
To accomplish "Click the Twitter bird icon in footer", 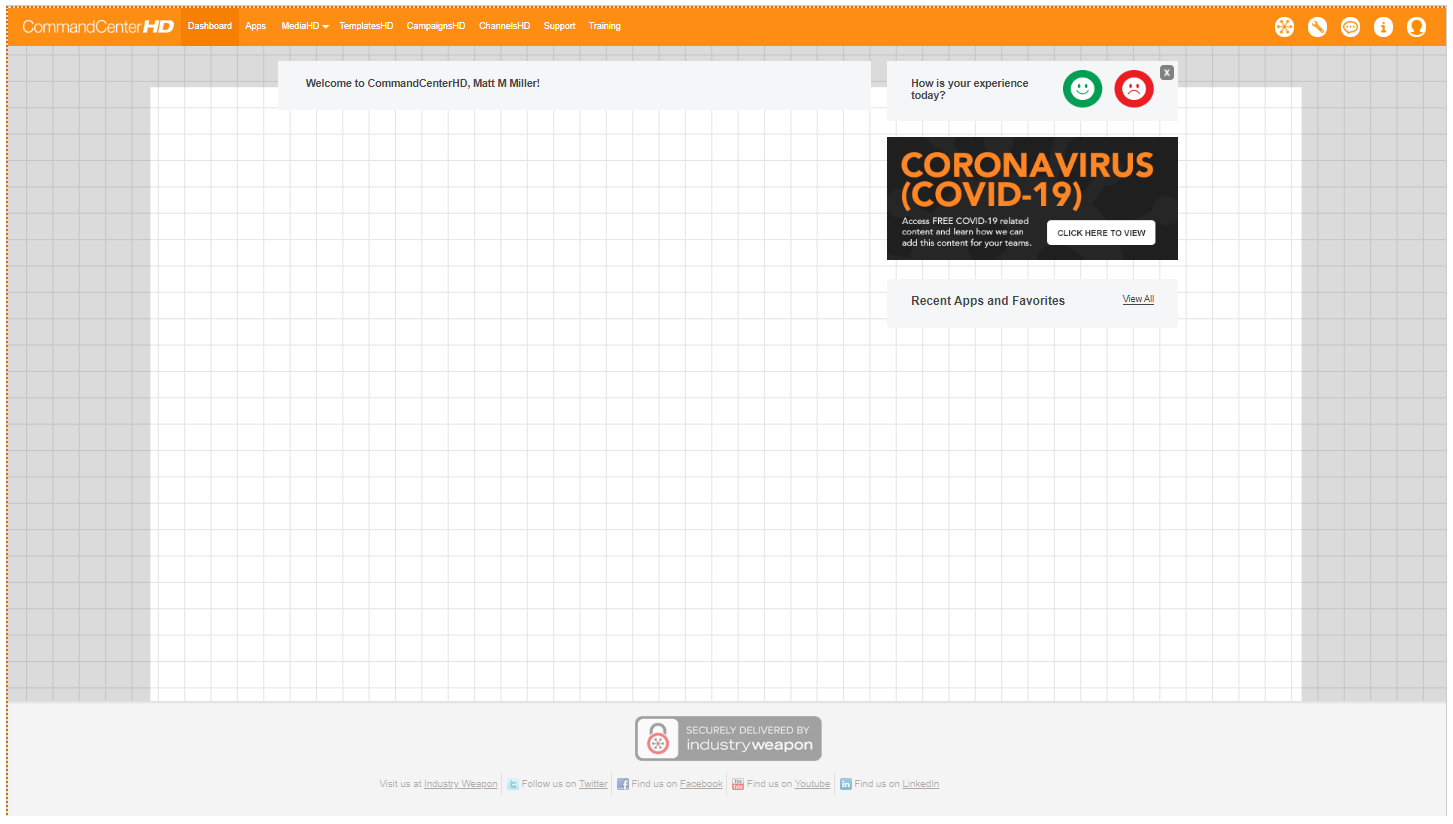I will [x=512, y=784].
